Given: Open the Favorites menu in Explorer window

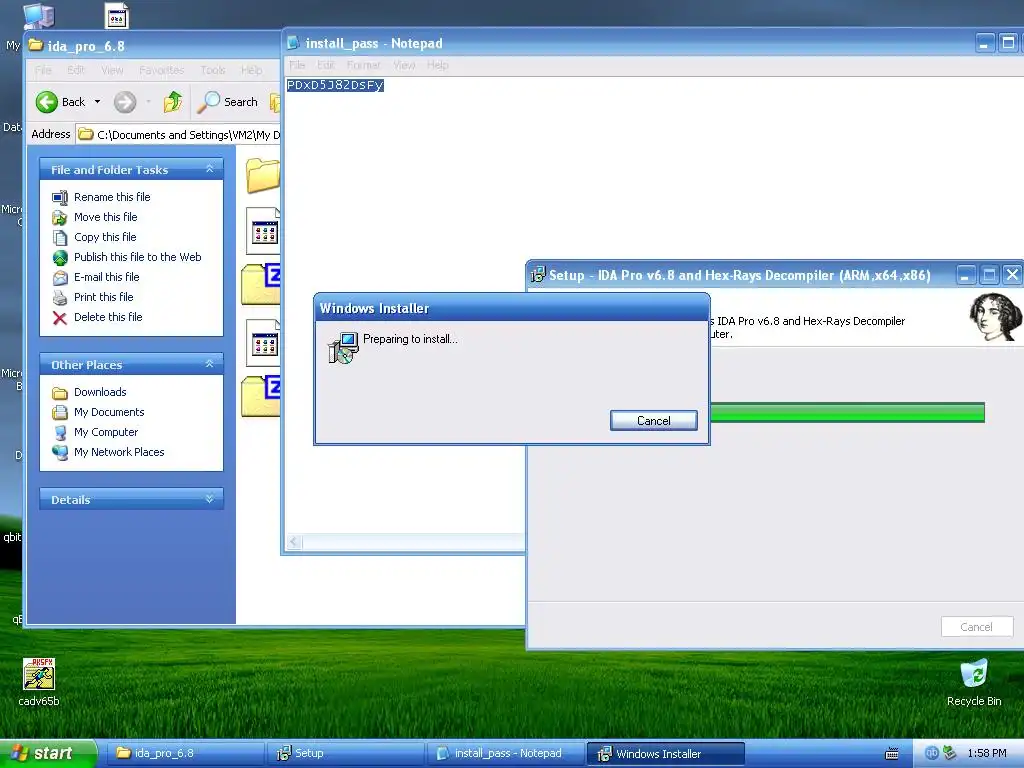Looking at the screenshot, I should point(161,70).
